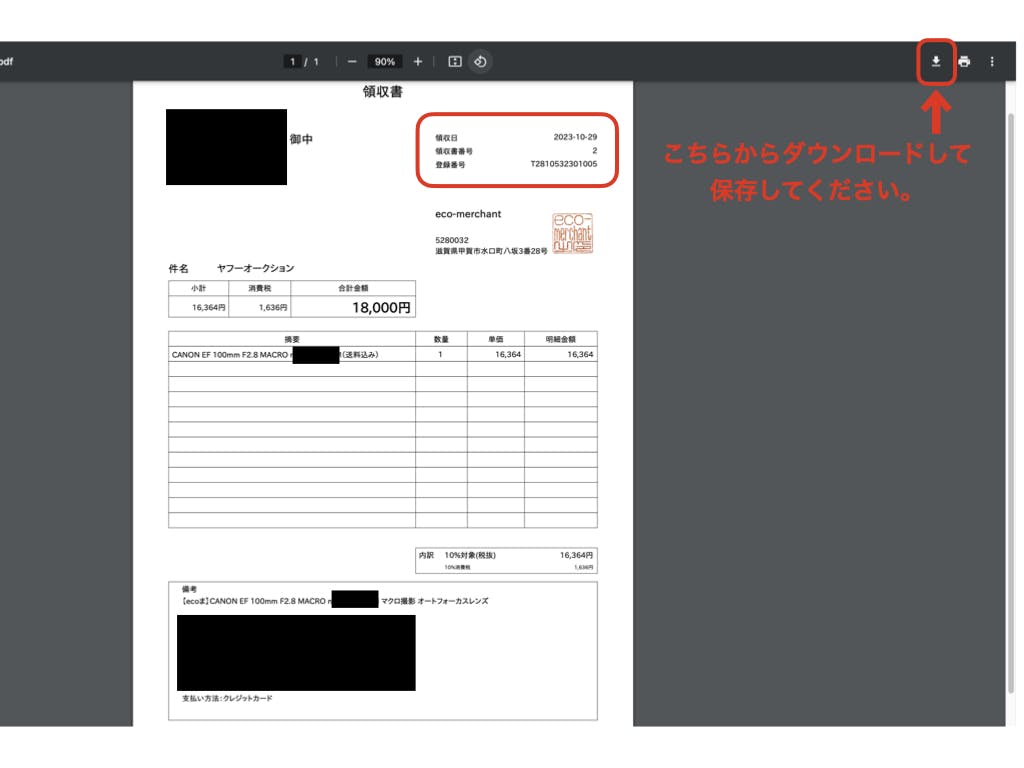Select the postal code 5280032
The height and width of the screenshot is (768, 1024).
(x=452, y=240)
